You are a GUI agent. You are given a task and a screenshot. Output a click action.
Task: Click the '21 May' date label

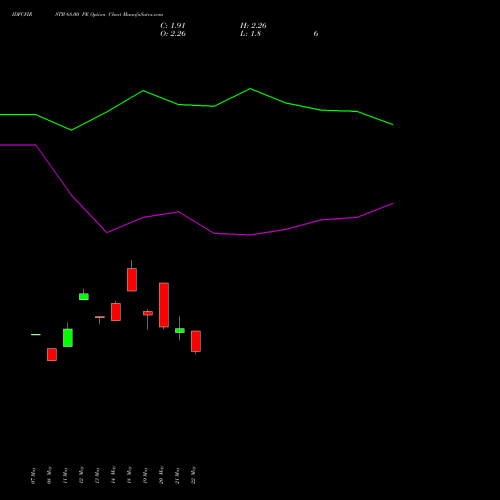(x=177, y=476)
